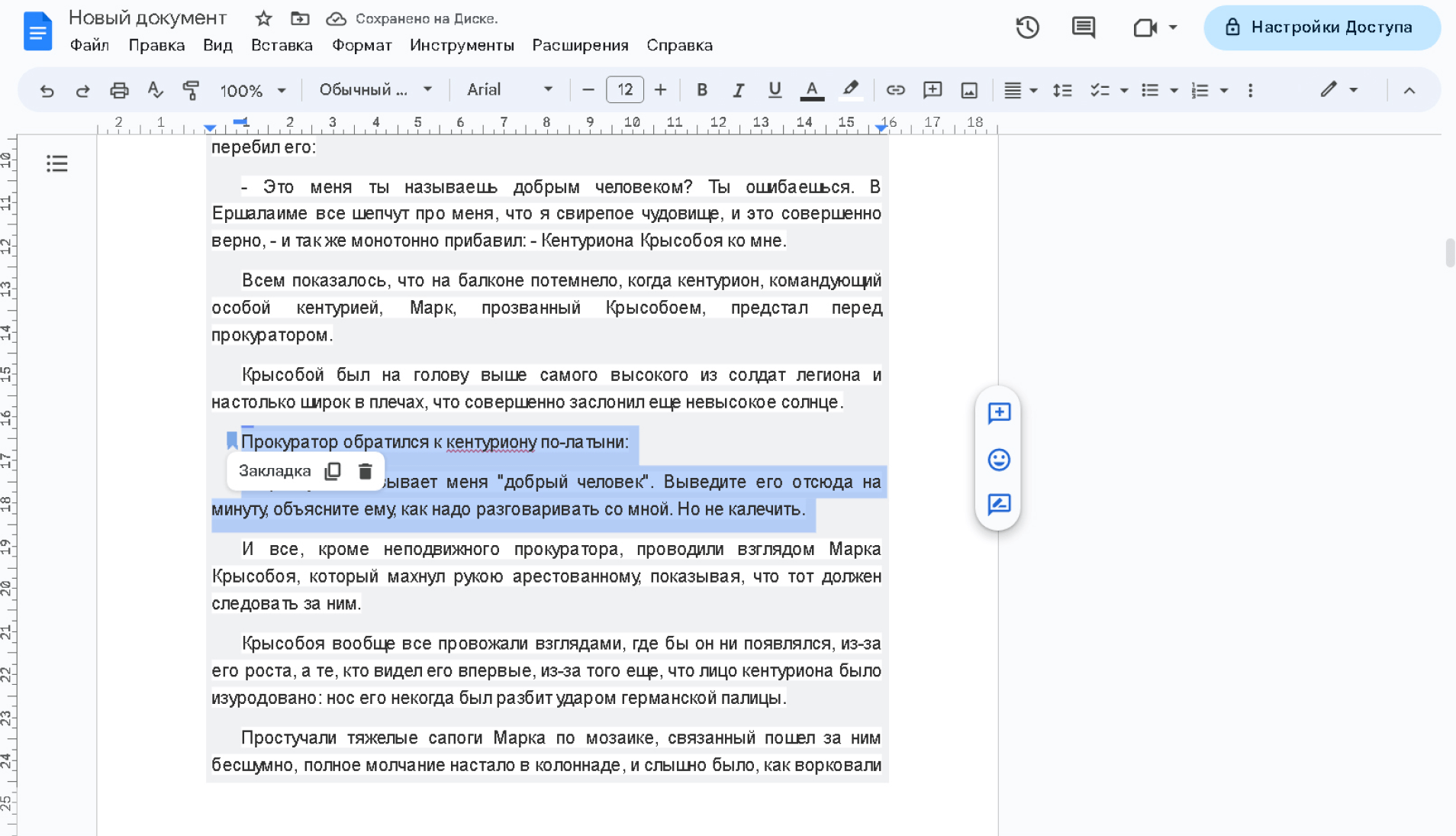Toggle underline formatting
This screenshot has width=1456, height=836.
pyautogui.click(x=775, y=90)
